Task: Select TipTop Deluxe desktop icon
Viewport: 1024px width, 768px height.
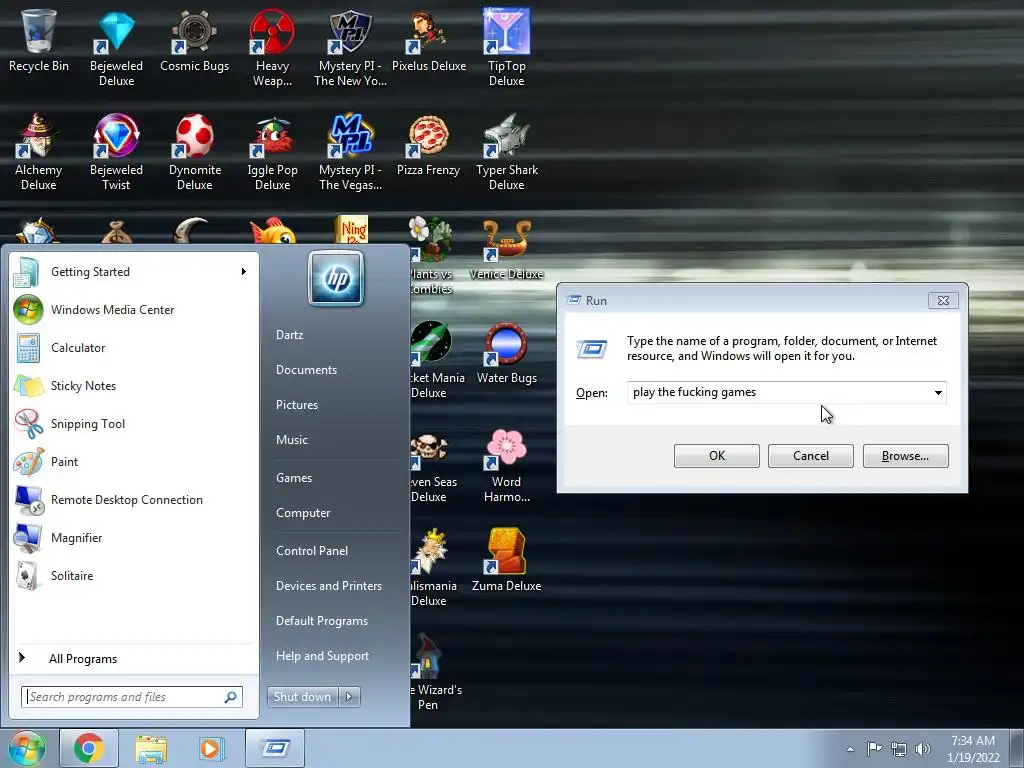Action: coord(507,47)
